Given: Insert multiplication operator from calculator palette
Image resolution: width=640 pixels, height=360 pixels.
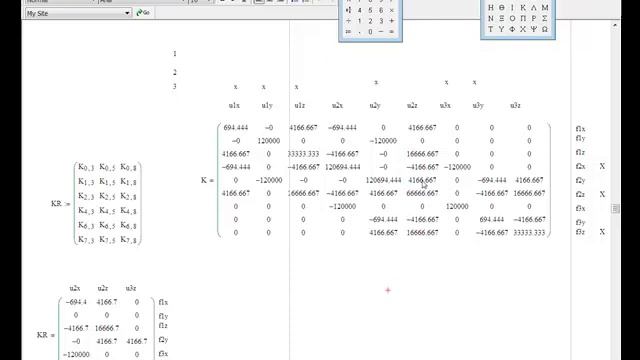Looking at the screenshot, I should pyautogui.click(x=392, y=10).
